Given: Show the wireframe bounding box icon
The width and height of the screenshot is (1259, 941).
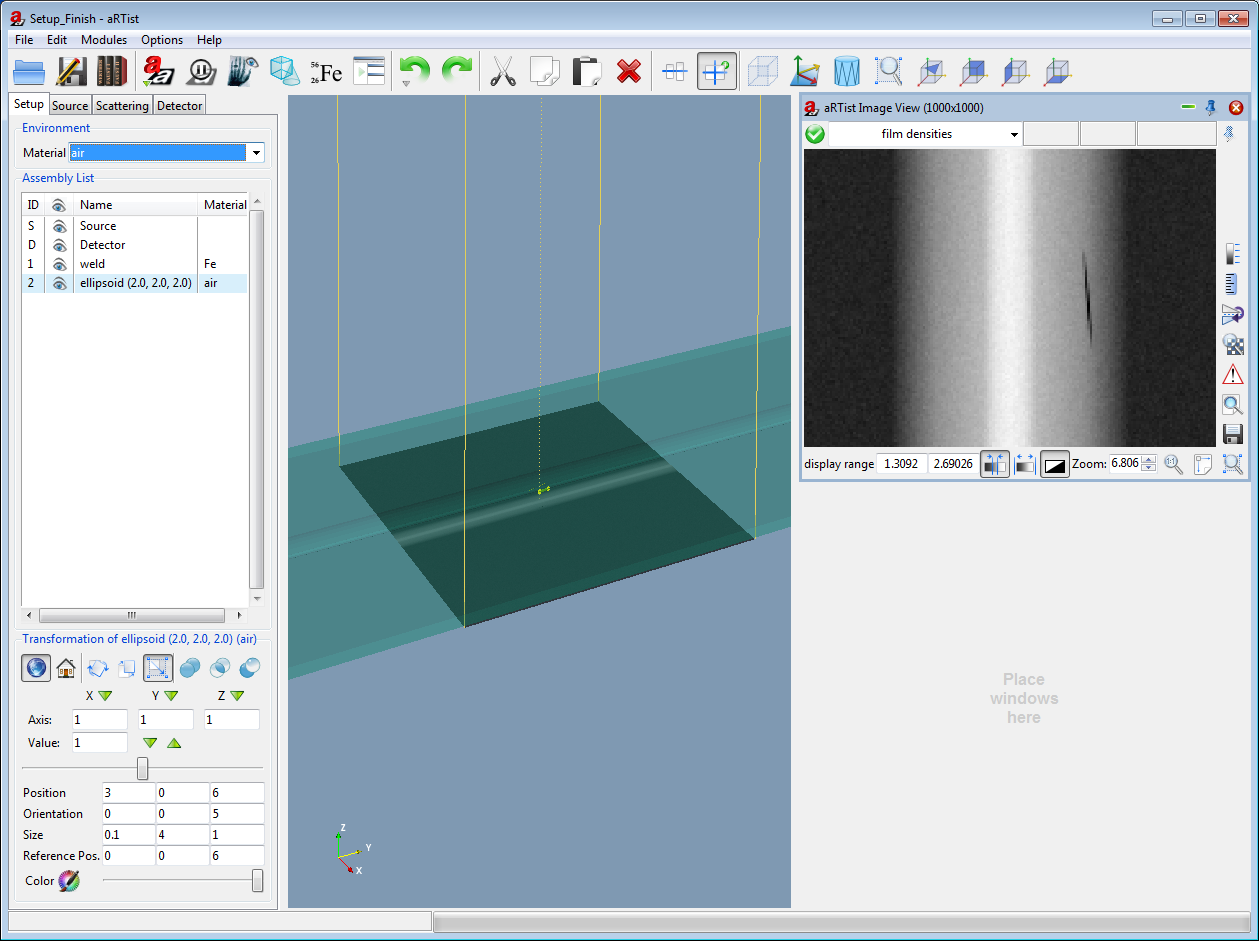Looking at the screenshot, I should point(763,71).
